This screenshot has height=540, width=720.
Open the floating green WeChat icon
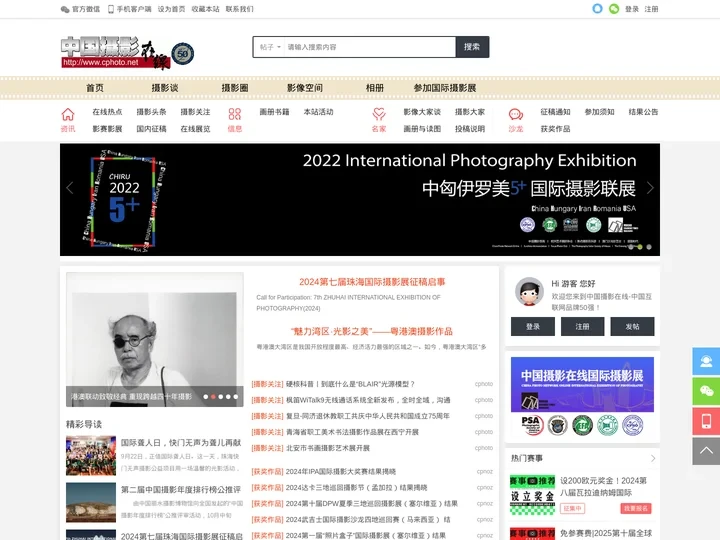[x=706, y=391]
